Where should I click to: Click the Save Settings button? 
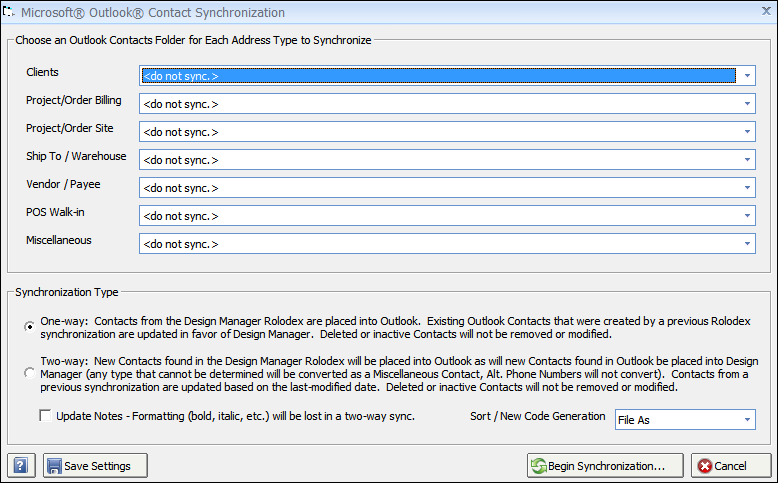pos(95,466)
